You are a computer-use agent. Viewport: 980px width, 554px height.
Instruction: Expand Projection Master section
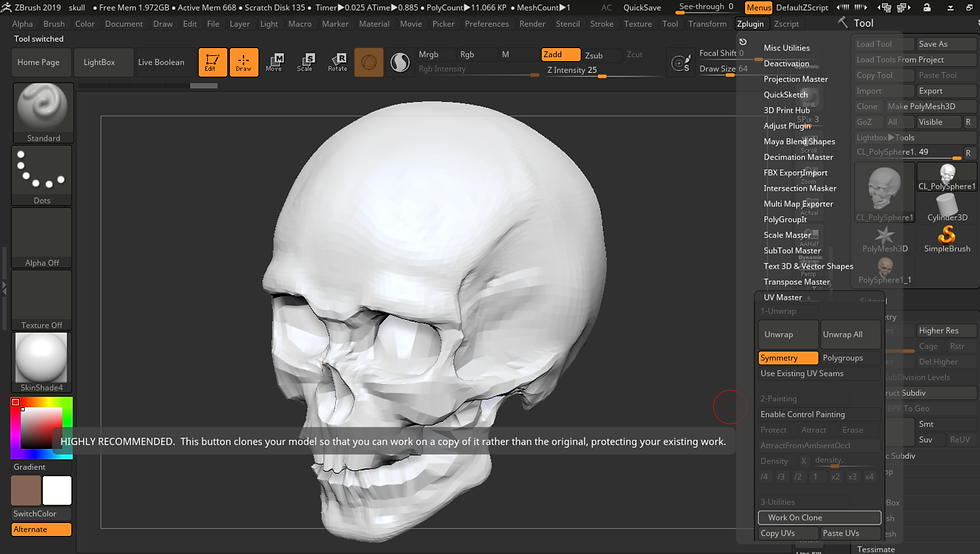796,79
